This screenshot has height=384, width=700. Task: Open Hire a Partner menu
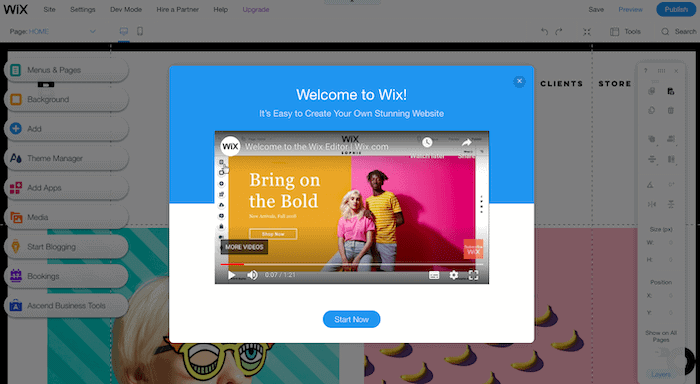(177, 9)
